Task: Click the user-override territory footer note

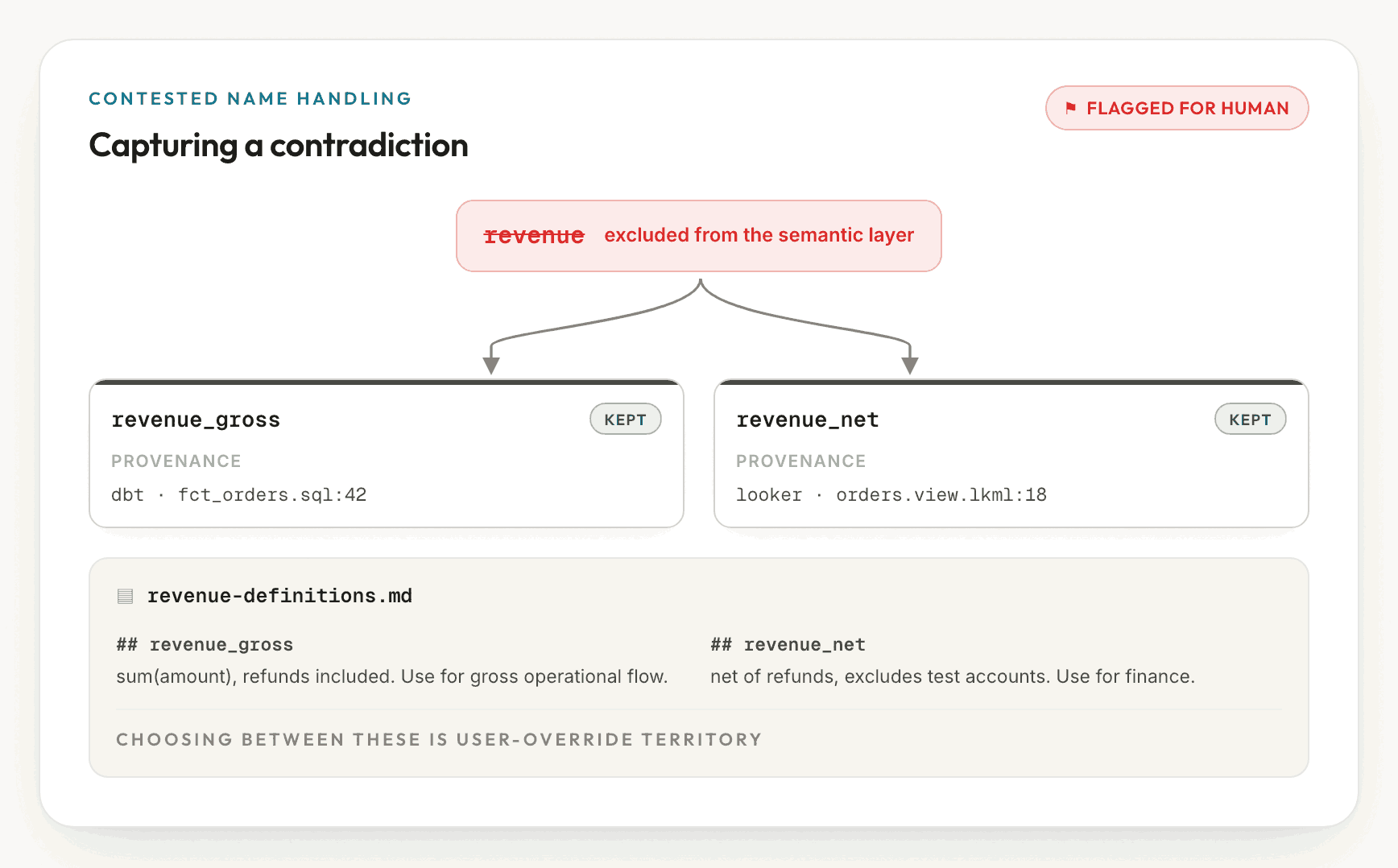Action: coord(439,739)
